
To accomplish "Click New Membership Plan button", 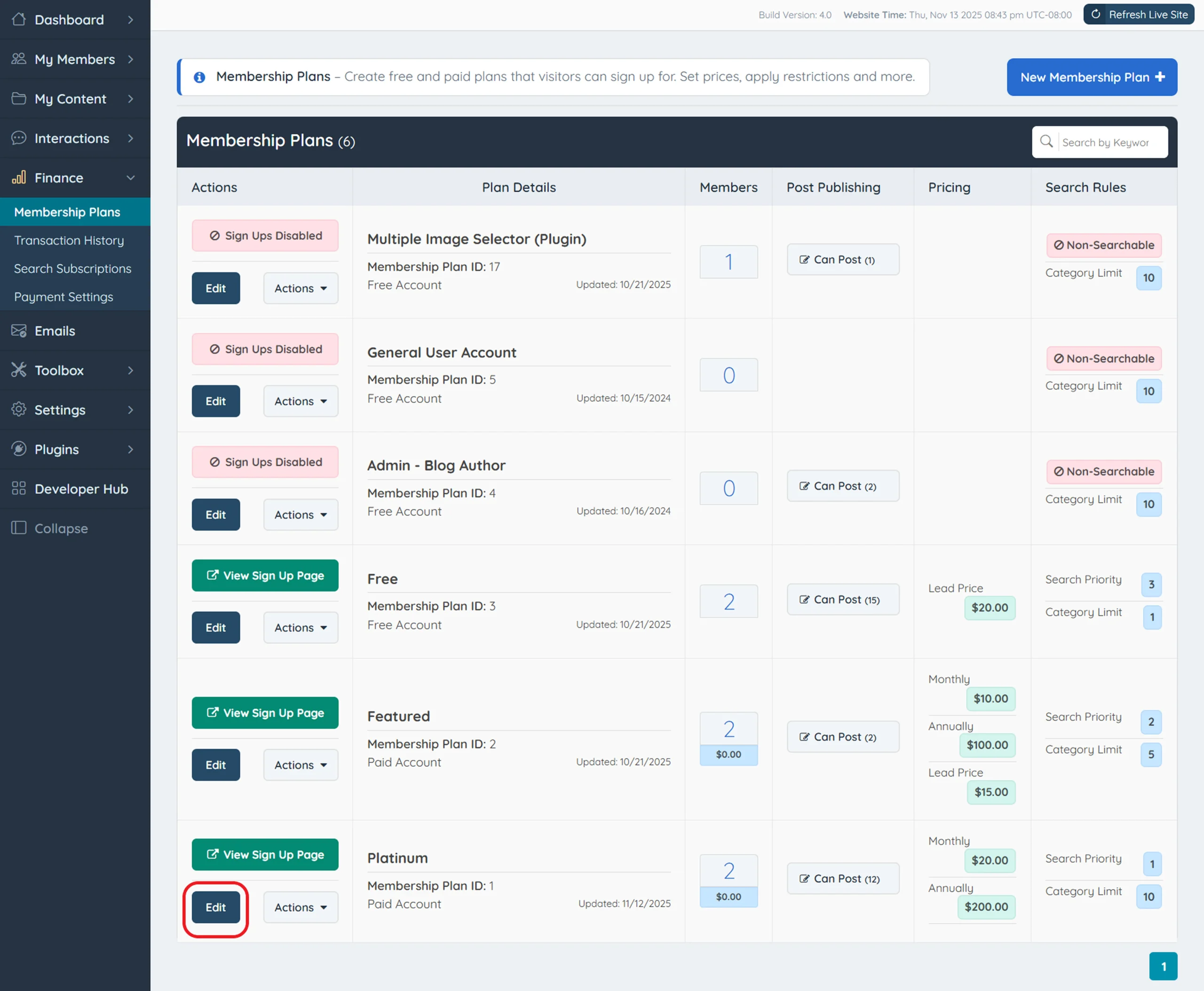I will (1092, 77).
